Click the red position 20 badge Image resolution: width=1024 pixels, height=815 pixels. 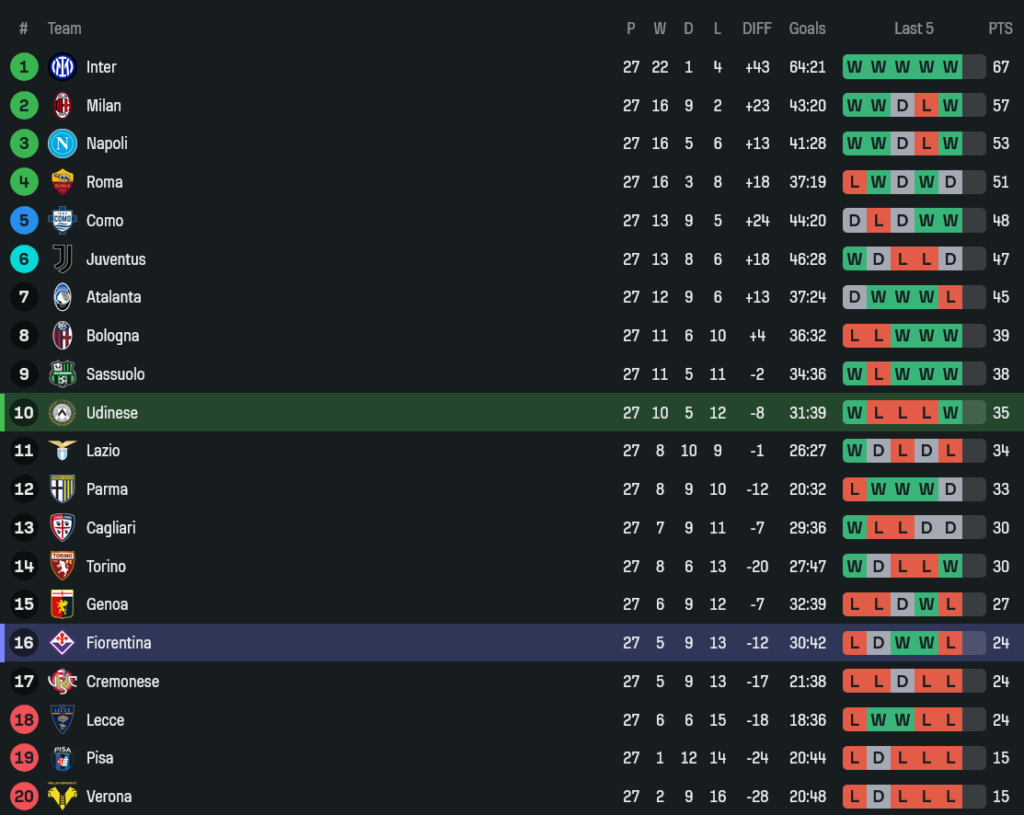pos(24,797)
